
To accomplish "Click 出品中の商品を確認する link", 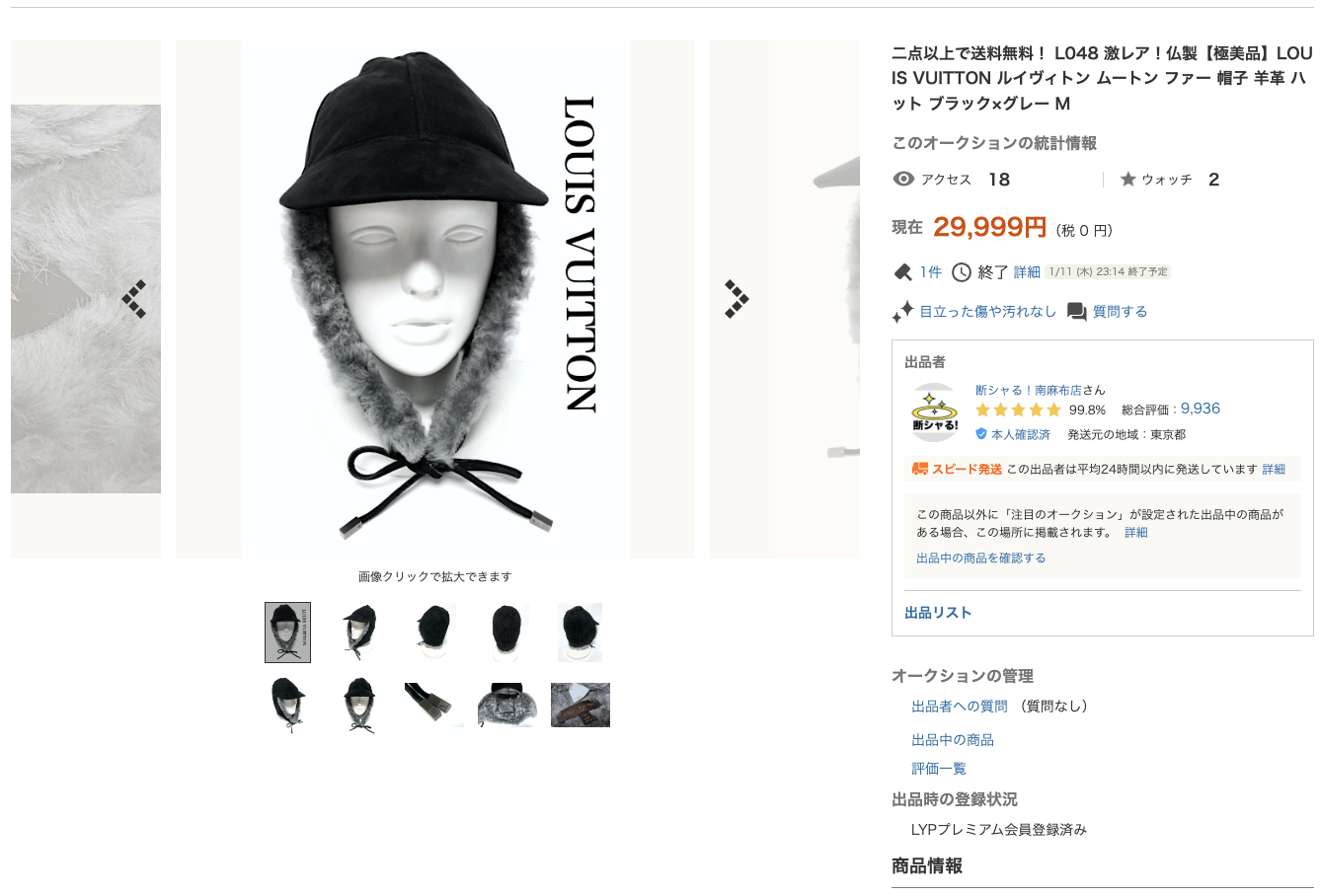I will coord(981,559).
